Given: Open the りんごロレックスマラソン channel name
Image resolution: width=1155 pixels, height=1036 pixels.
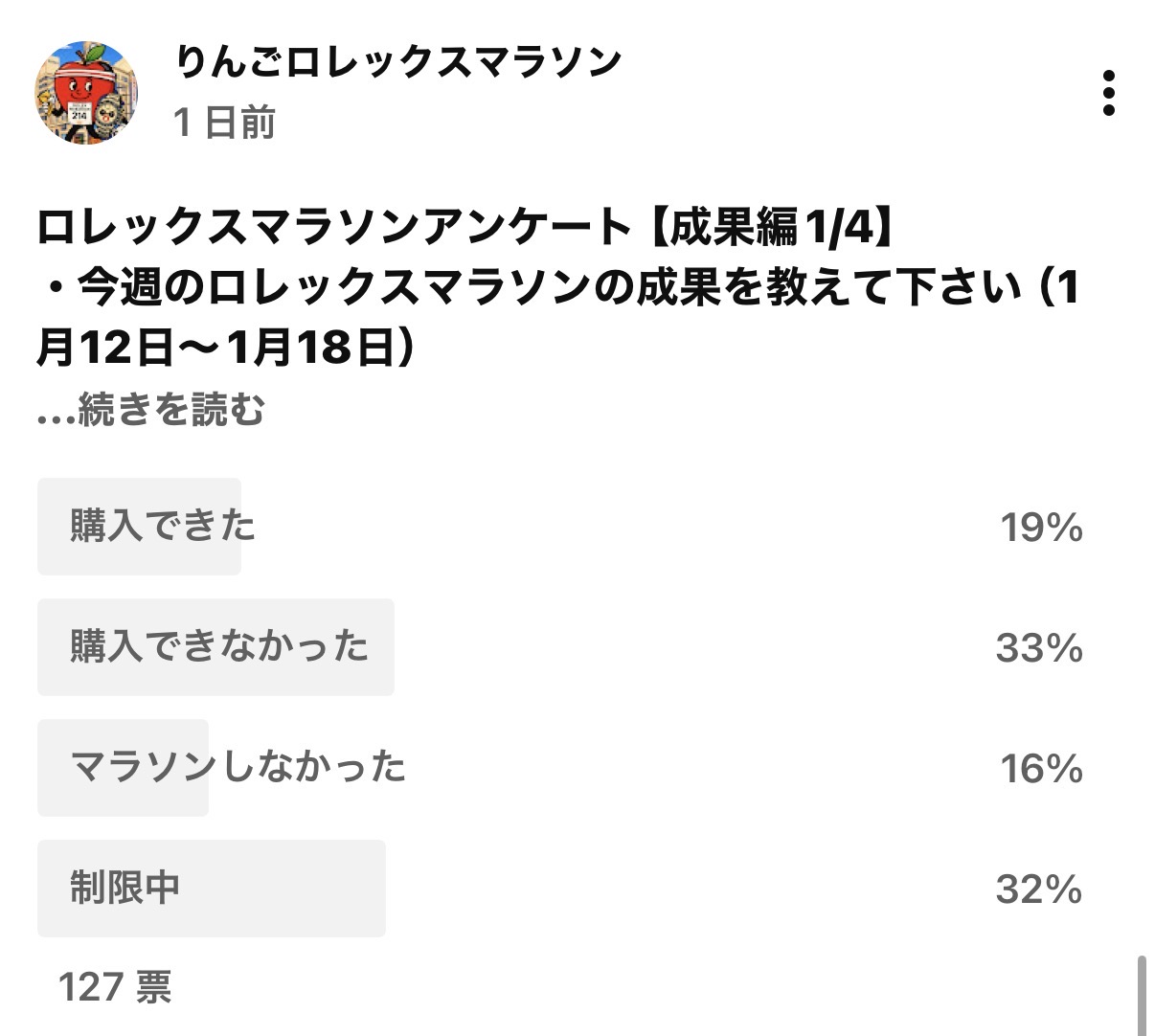Looking at the screenshot, I should (x=398, y=63).
